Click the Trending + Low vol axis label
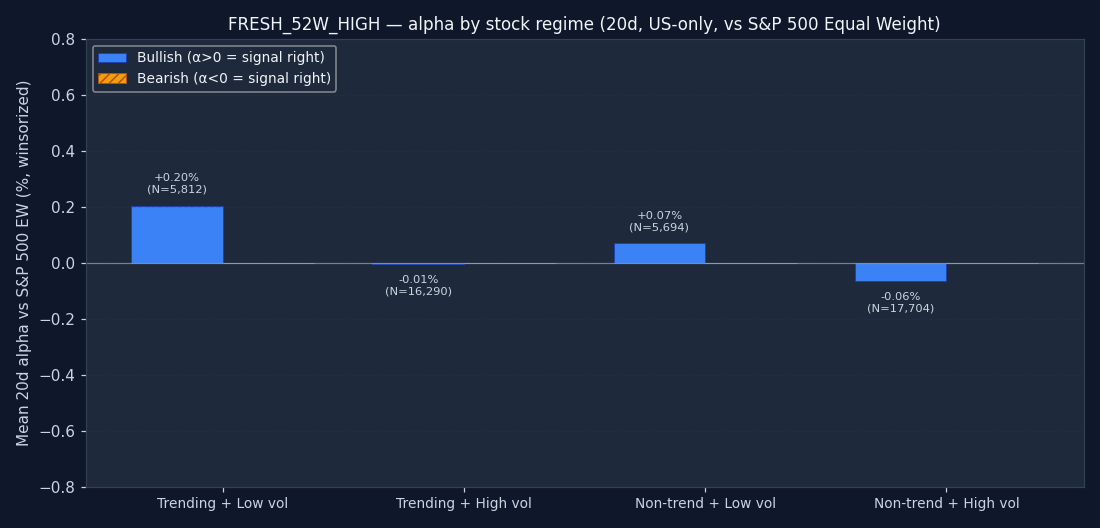The height and width of the screenshot is (528, 1100). point(222,504)
